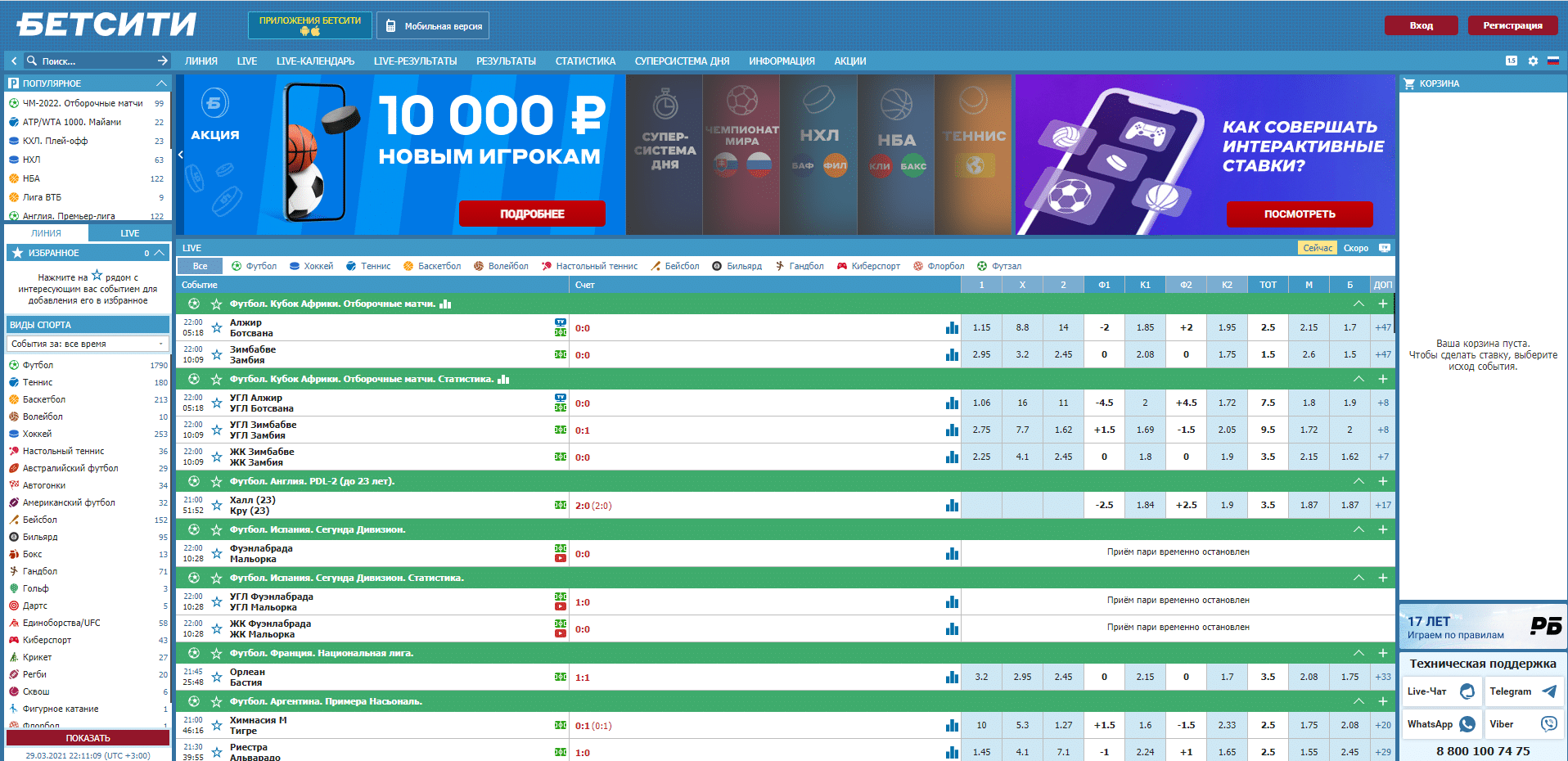Open statistics chart for Зимбабве–Замбия match
1568x761 pixels.
click(952, 355)
